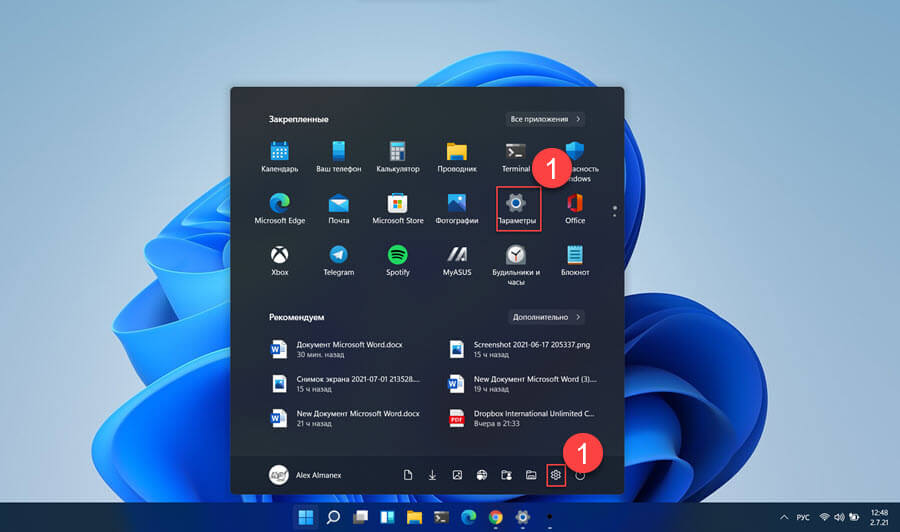Open Search from the taskbar
Screen dimensions: 900x532
click(x=333, y=517)
